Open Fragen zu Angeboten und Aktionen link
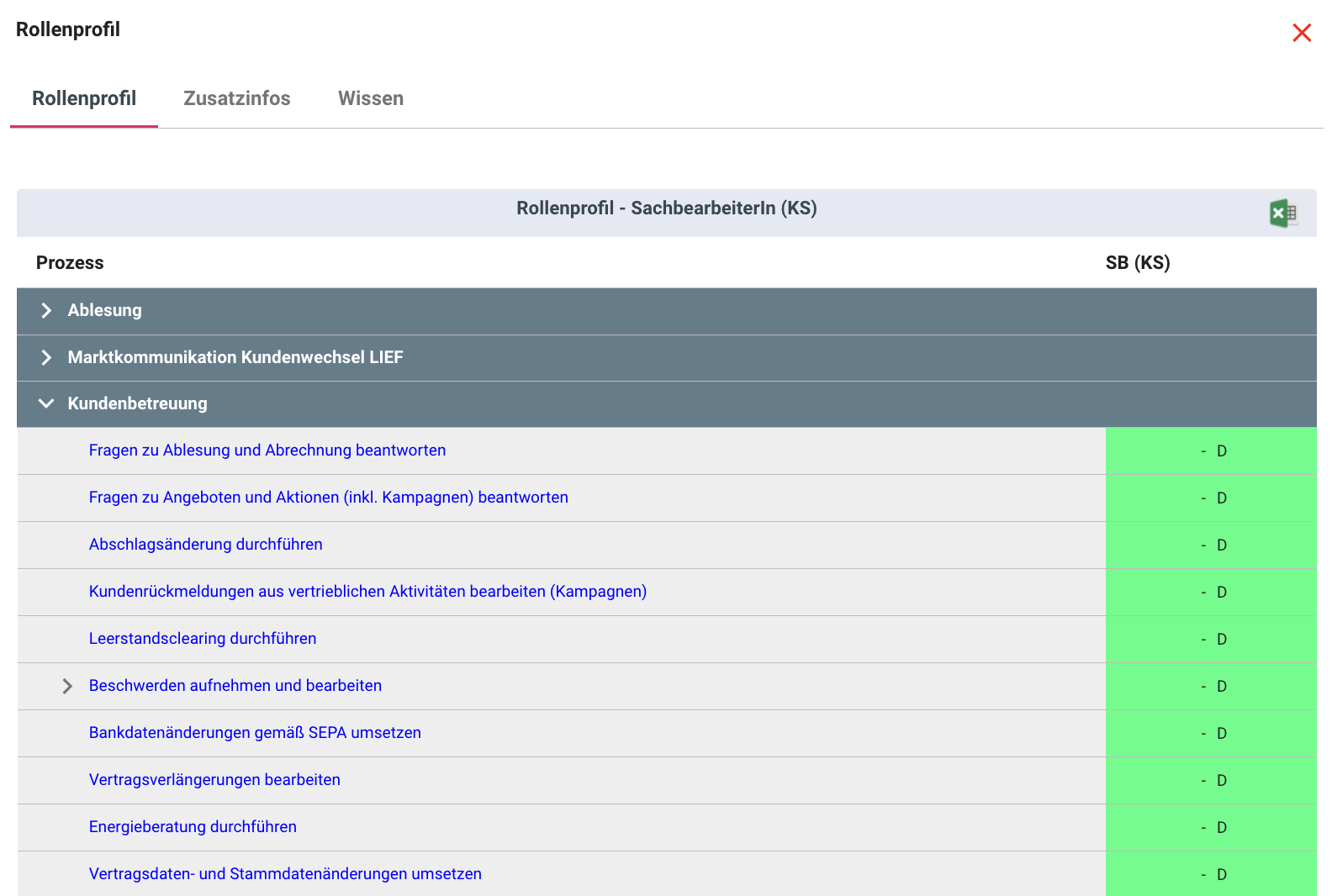The image size is (1332, 896). (328, 498)
